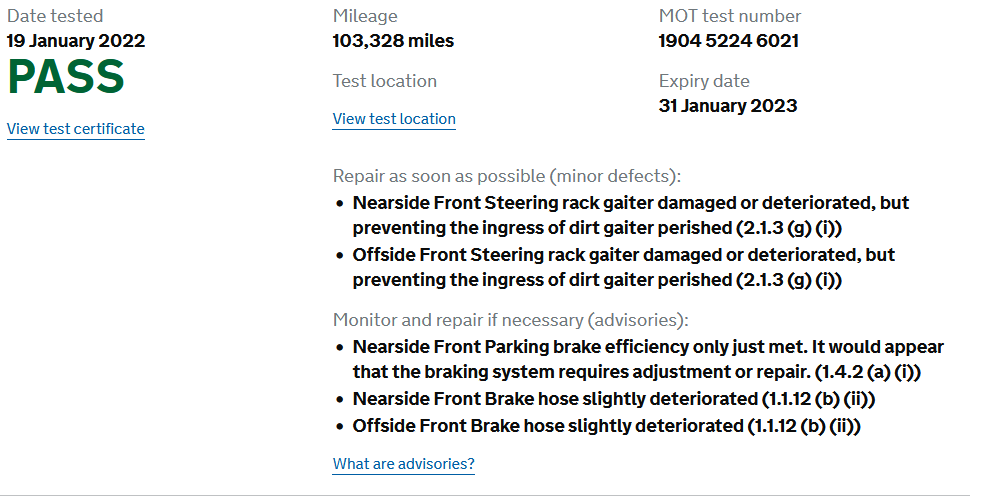The width and height of the screenshot is (982, 502).
Task: Click the green PASS result text
Action: [x=66, y=77]
